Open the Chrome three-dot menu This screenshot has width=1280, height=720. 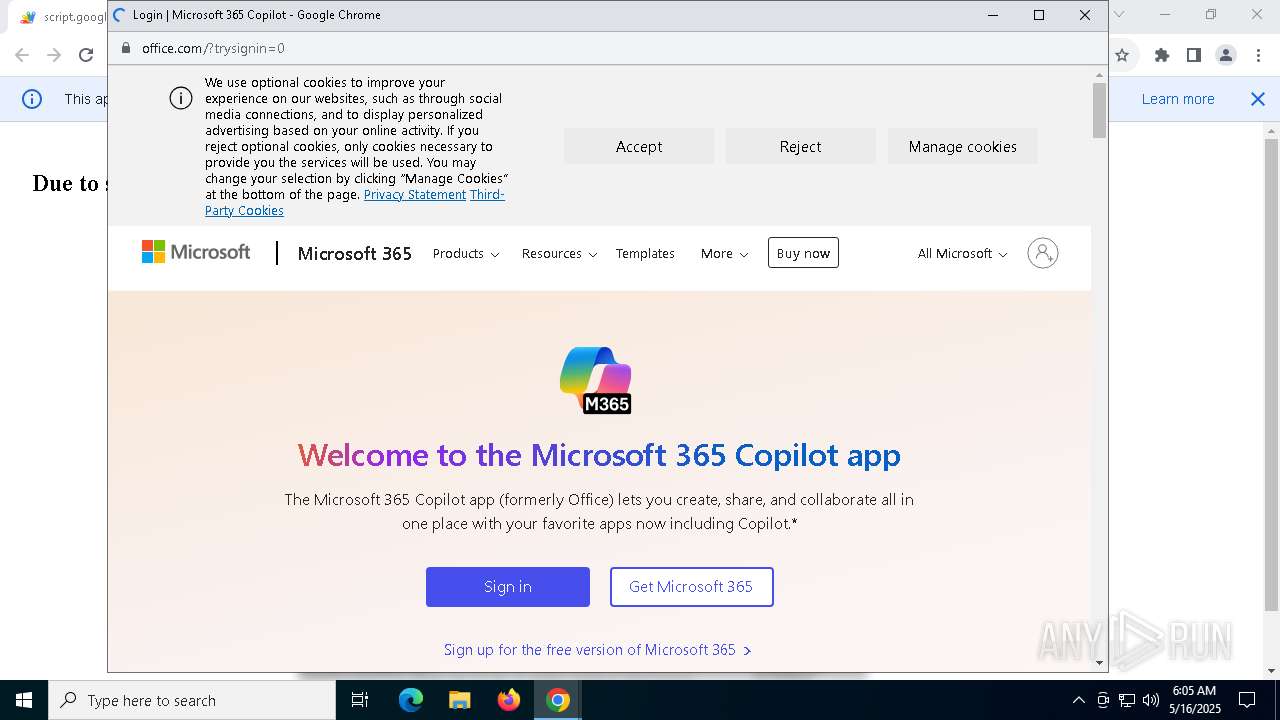1257,55
